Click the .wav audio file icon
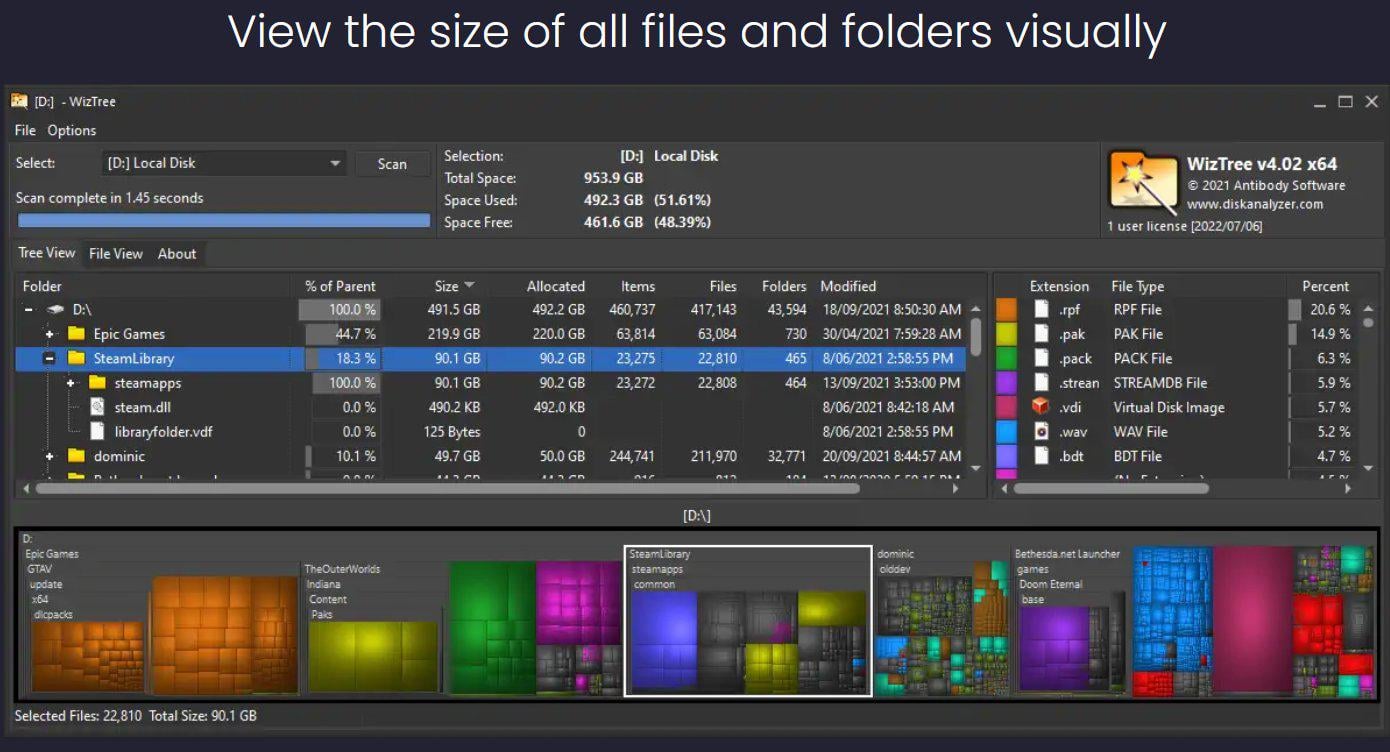Viewport: 1390px width, 752px height. (x=1042, y=432)
